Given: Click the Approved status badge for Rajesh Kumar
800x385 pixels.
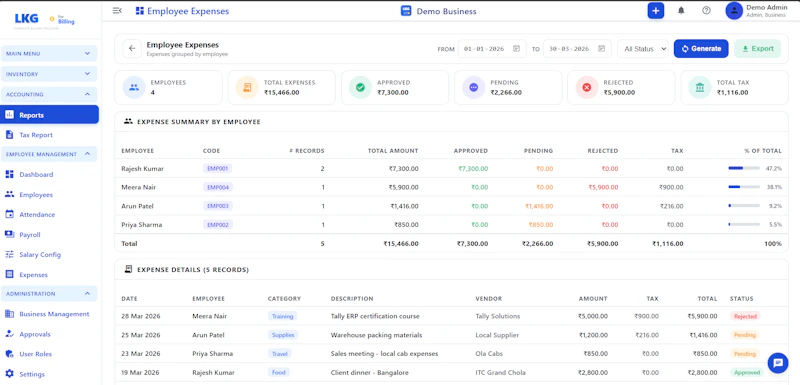Looking at the screenshot, I should (x=746, y=372).
